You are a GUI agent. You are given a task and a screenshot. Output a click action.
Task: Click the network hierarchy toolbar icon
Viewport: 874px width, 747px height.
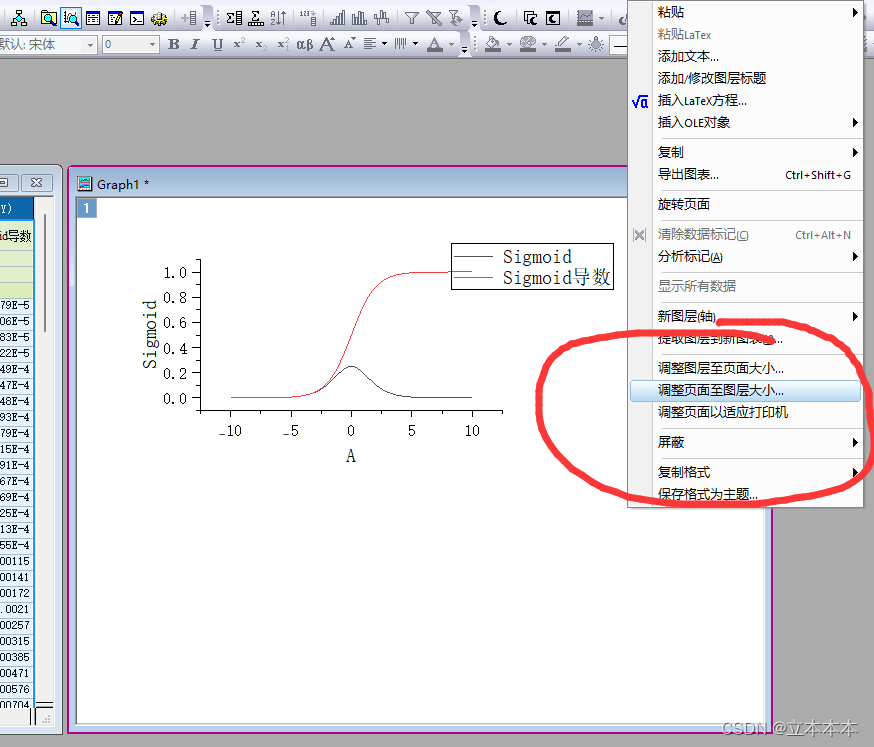coord(19,18)
